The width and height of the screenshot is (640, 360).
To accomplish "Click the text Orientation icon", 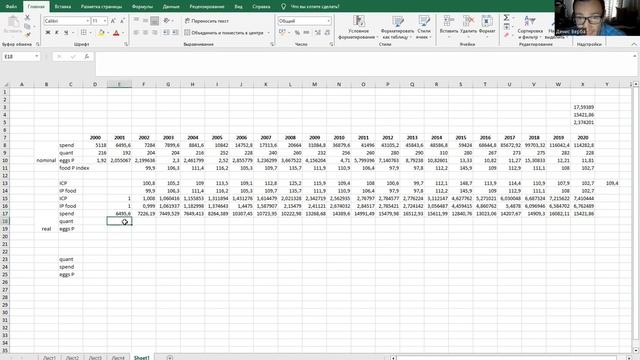I will (167, 20).
